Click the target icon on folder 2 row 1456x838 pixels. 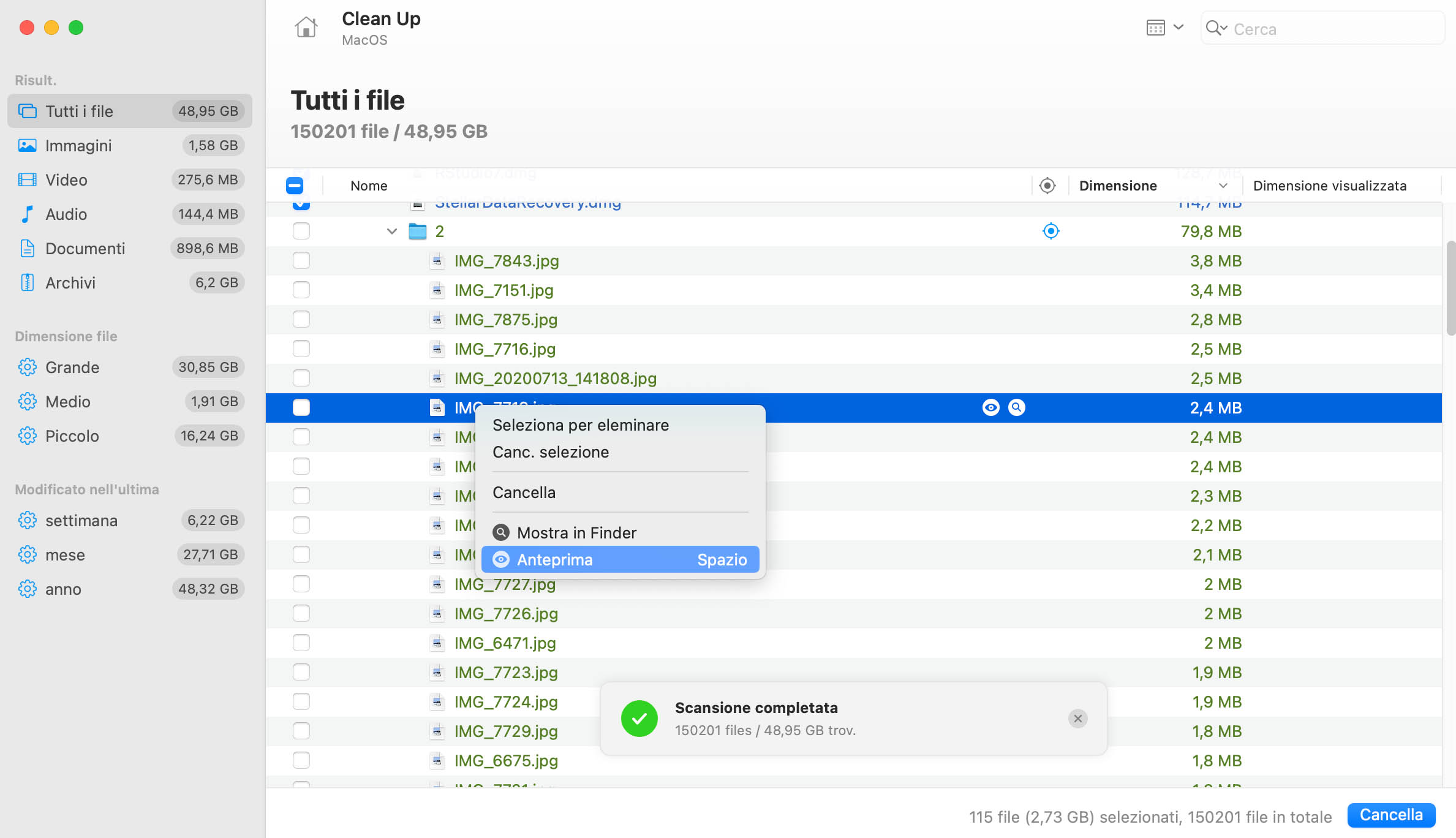1051,231
